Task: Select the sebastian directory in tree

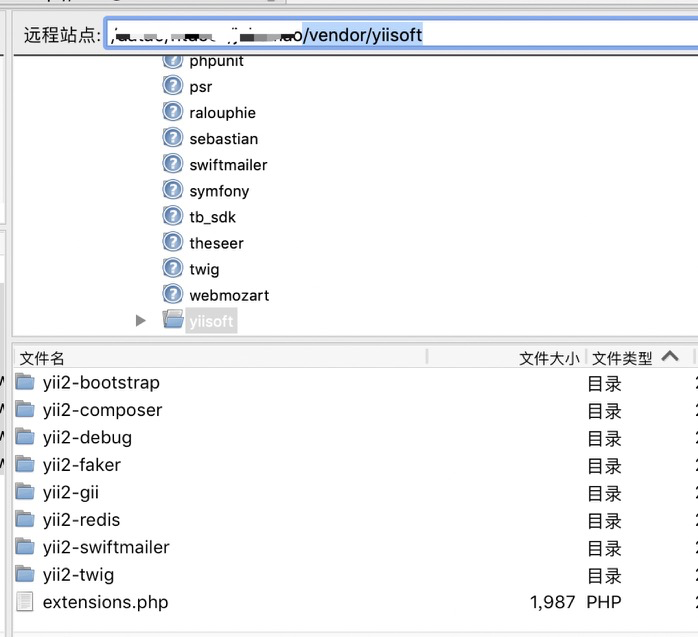Action: [224, 139]
